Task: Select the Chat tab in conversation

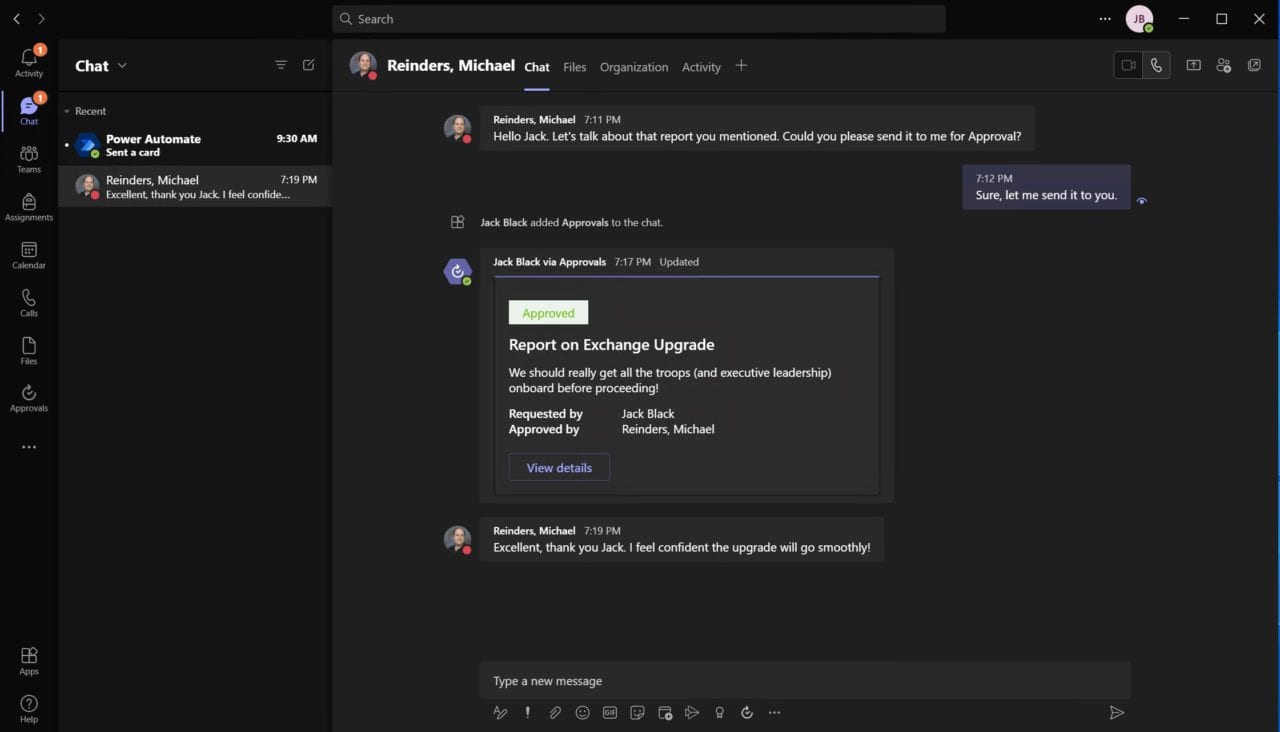Action: click(537, 67)
